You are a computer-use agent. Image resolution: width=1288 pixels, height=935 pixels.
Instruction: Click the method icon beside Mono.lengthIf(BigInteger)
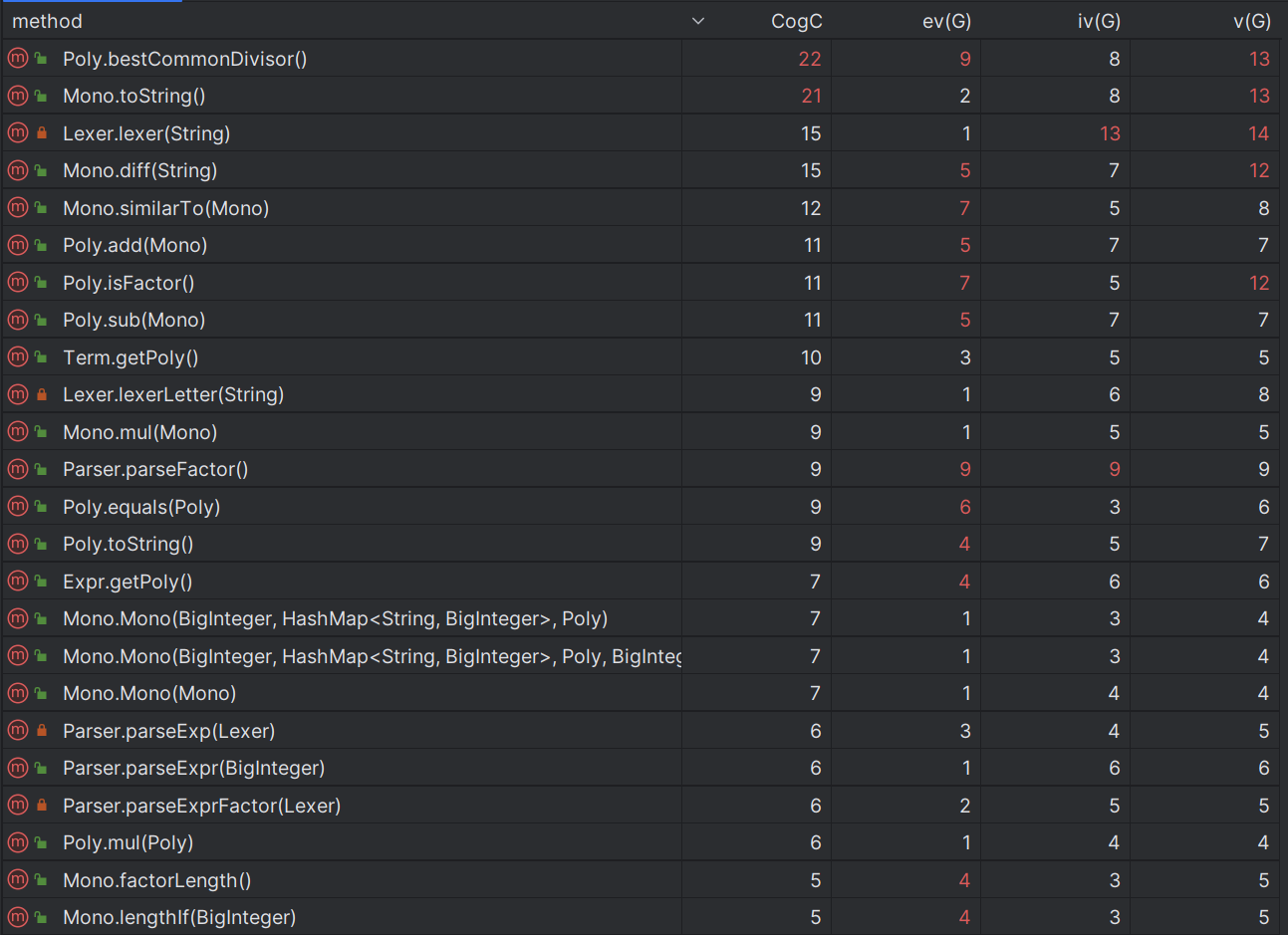click(x=18, y=917)
